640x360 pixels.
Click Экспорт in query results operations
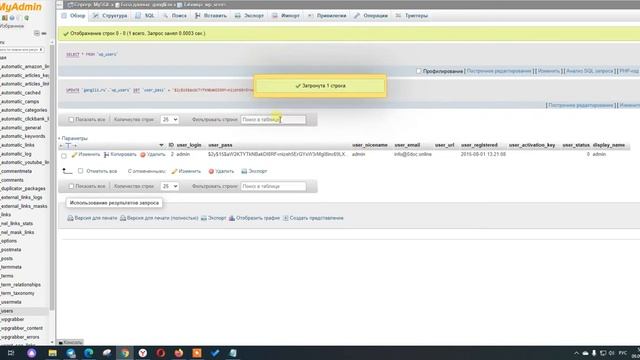pyautogui.click(x=213, y=218)
